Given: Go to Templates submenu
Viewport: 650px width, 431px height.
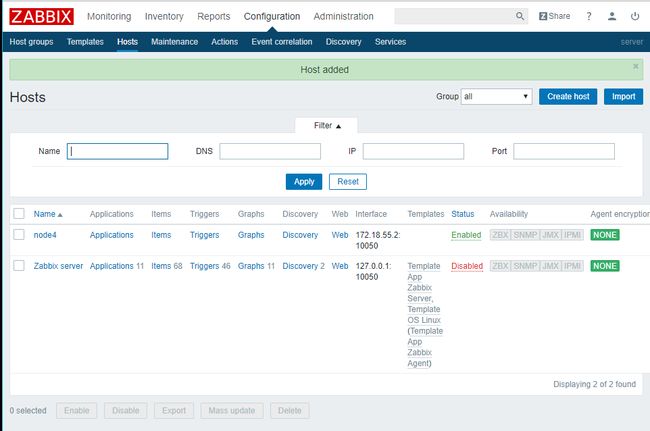Looking at the screenshot, I should pos(85,42).
